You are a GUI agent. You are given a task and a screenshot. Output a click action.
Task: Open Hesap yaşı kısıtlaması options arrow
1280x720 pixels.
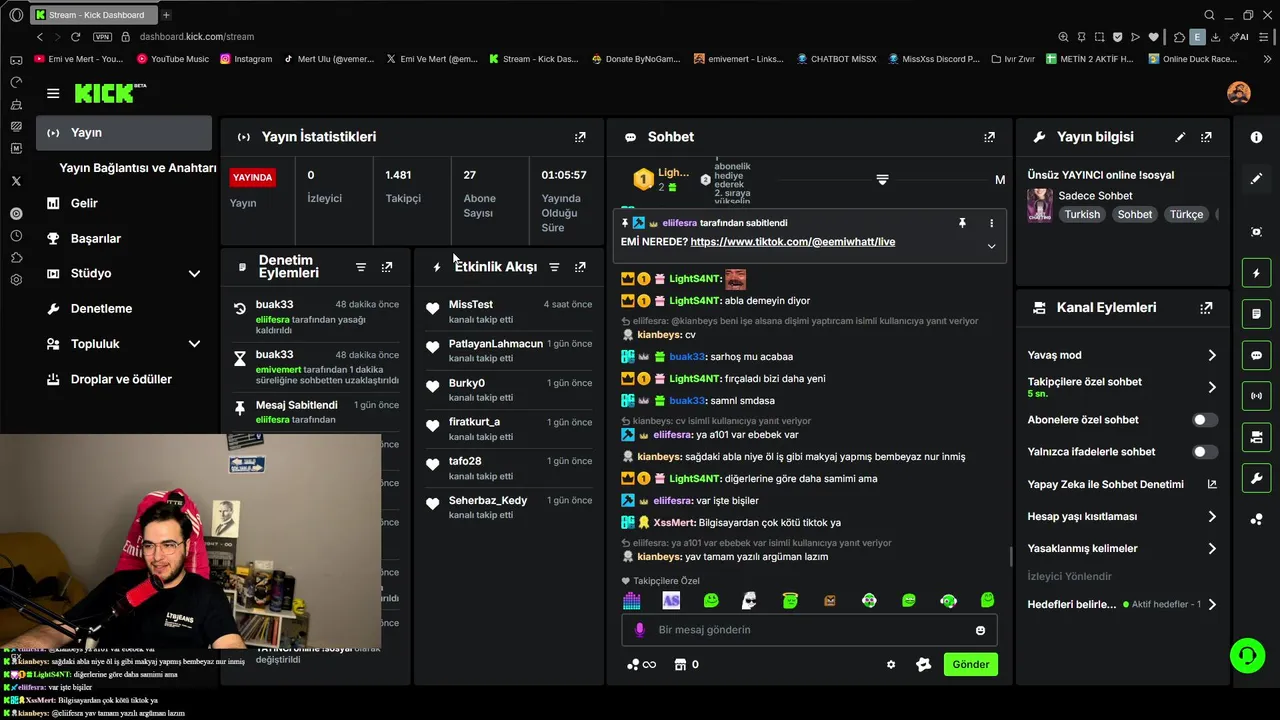click(1211, 517)
